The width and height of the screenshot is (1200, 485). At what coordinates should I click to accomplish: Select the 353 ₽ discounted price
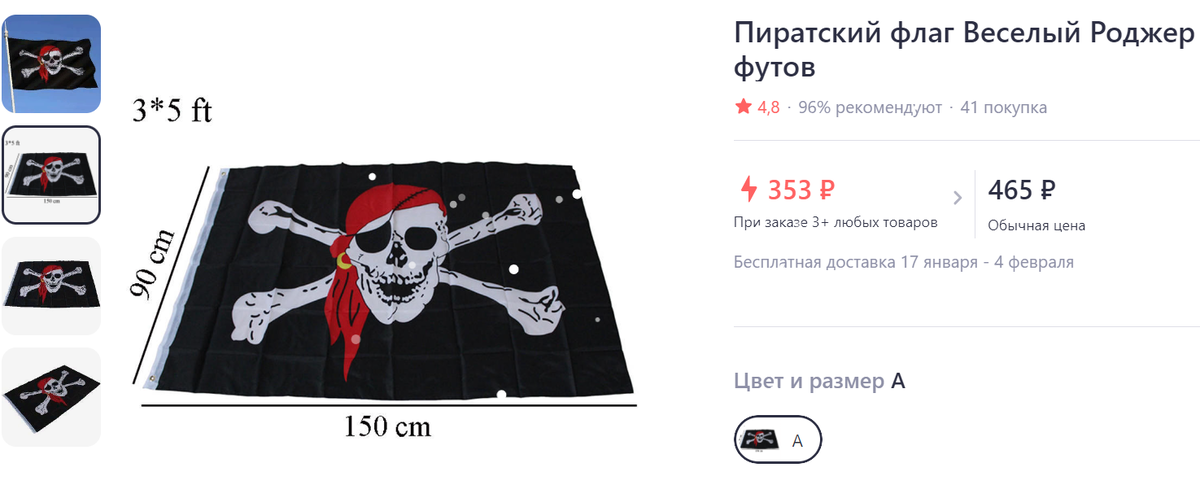click(x=801, y=189)
